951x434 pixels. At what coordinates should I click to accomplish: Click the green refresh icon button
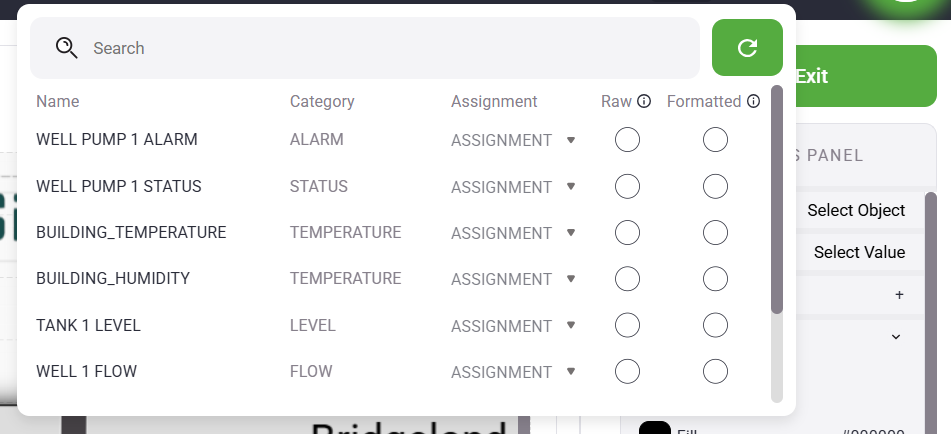tap(747, 48)
